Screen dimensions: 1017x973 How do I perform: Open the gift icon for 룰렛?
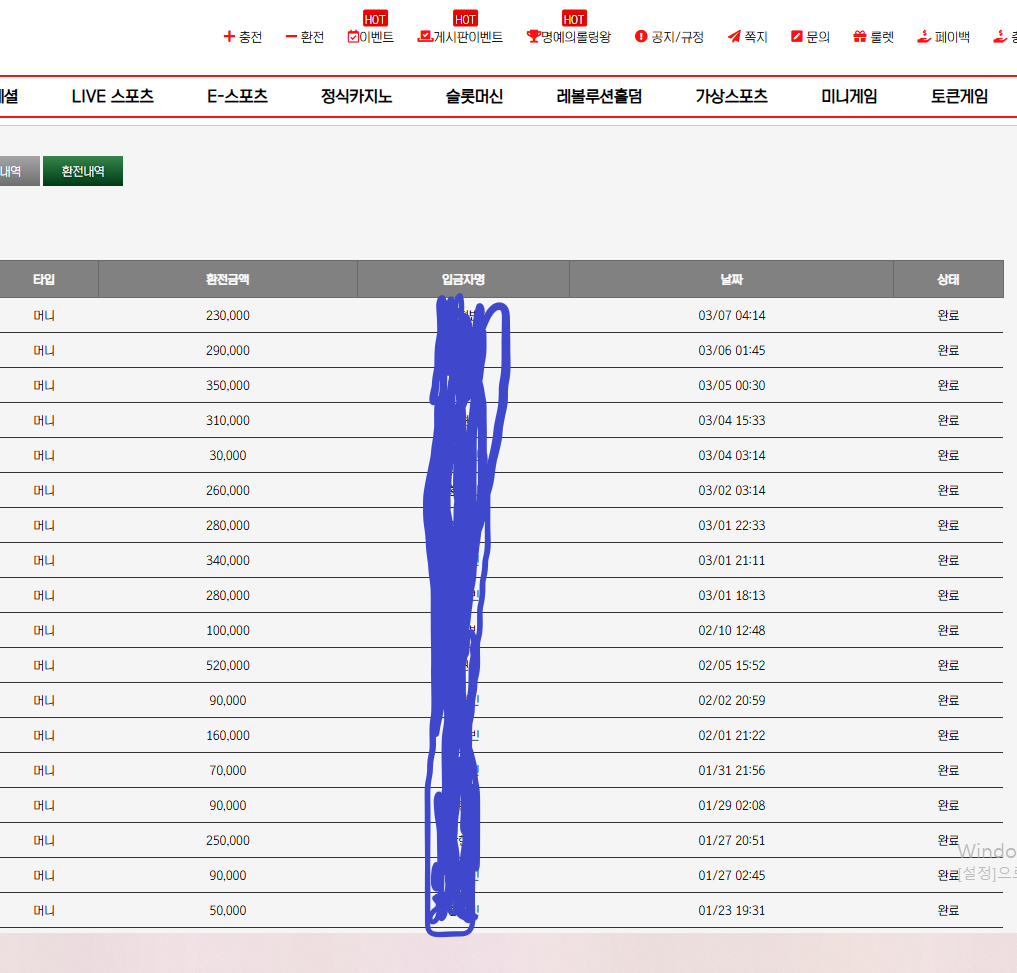click(859, 37)
